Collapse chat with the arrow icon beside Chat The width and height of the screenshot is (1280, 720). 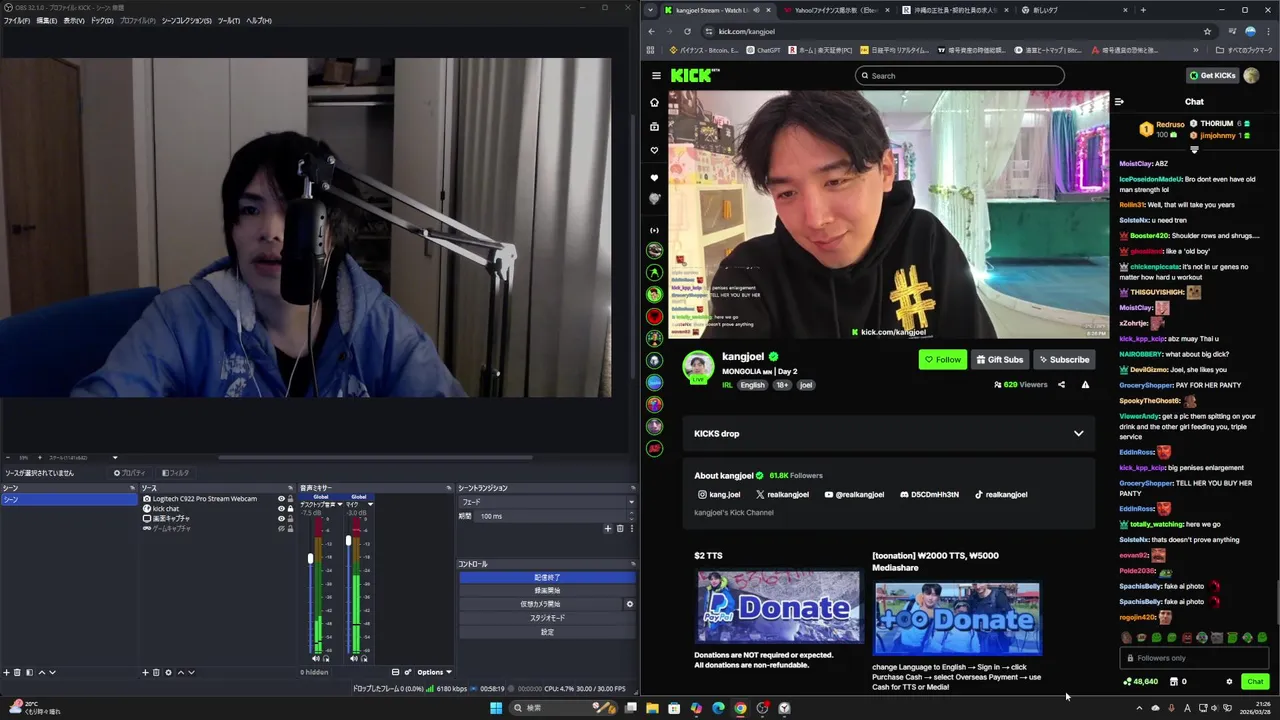tap(1119, 101)
